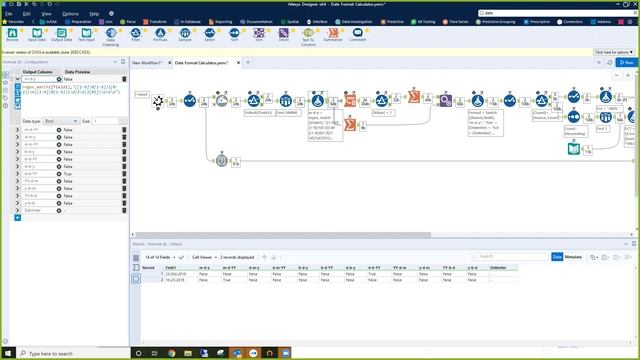Delete the m-d-y expression with trash icon

[124, 79]
